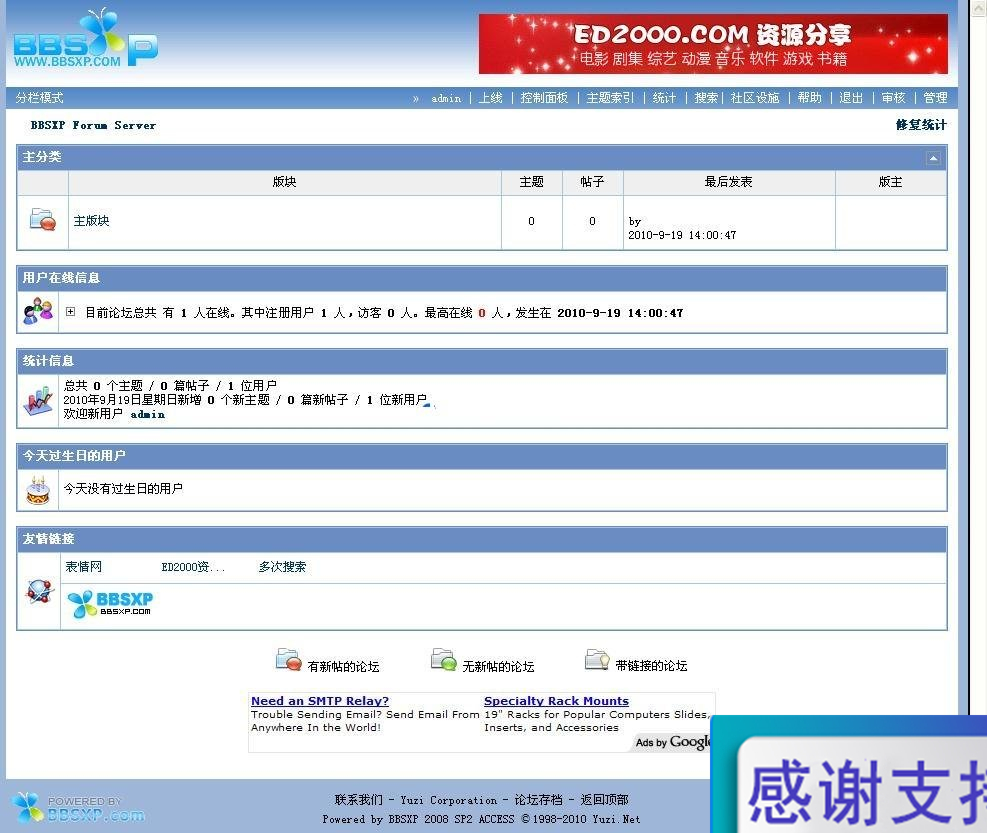Screen dimensions: 987x833
Task: Open the 管理 admin menu item
Action: [935, 98]
